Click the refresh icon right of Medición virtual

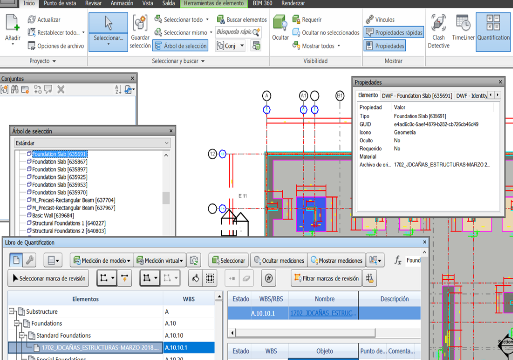[194, 260]
